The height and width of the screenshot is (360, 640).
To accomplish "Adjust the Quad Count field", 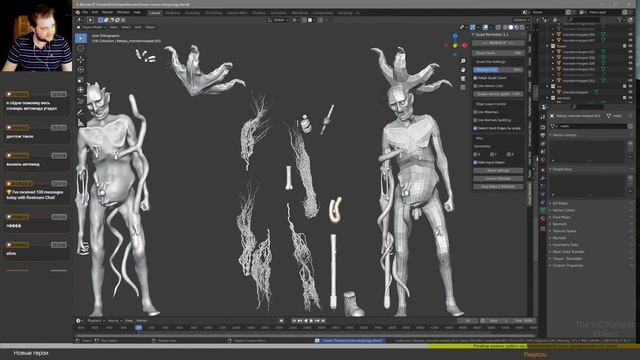I will click(x=498, y=53).
